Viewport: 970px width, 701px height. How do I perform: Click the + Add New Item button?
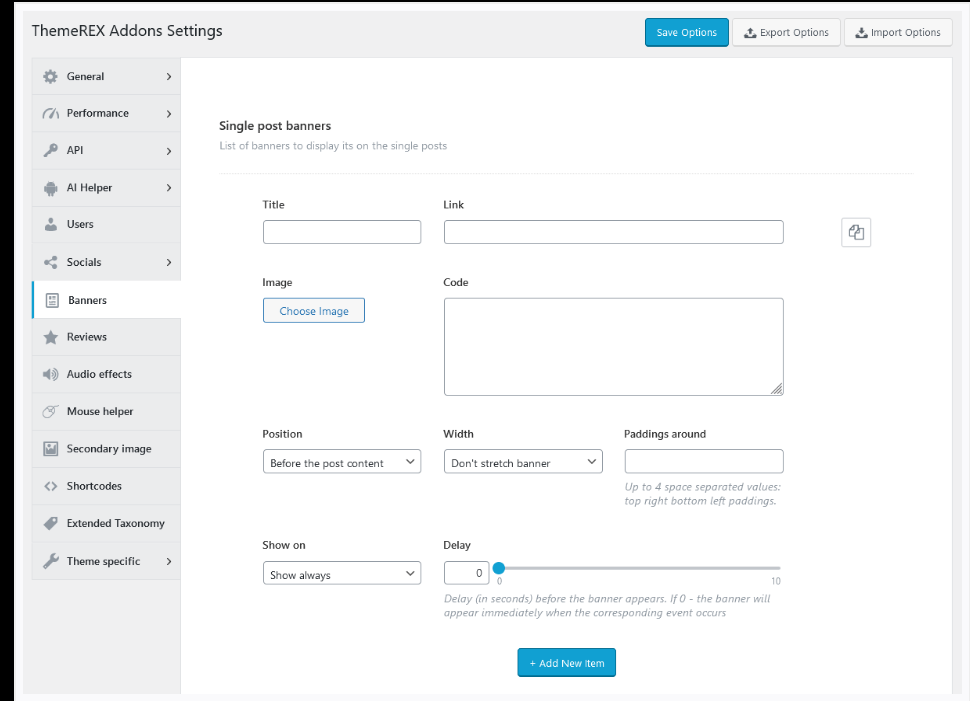(567, 663)
